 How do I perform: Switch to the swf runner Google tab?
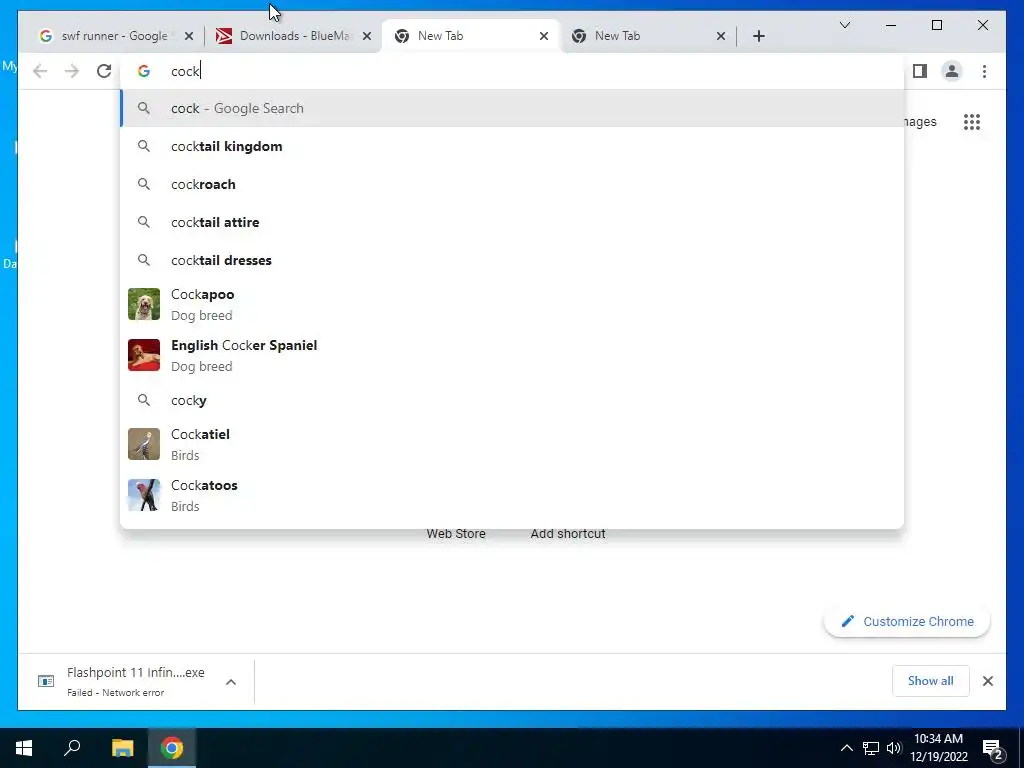[111, 36]
